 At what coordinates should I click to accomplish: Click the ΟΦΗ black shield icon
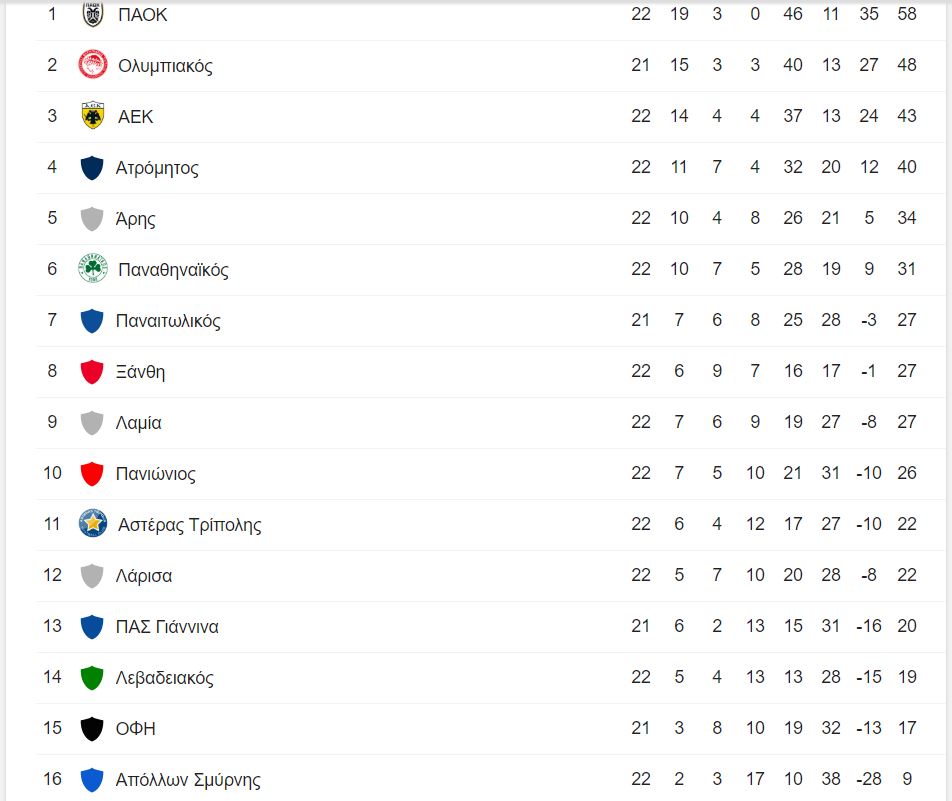[x=92, y=729]
